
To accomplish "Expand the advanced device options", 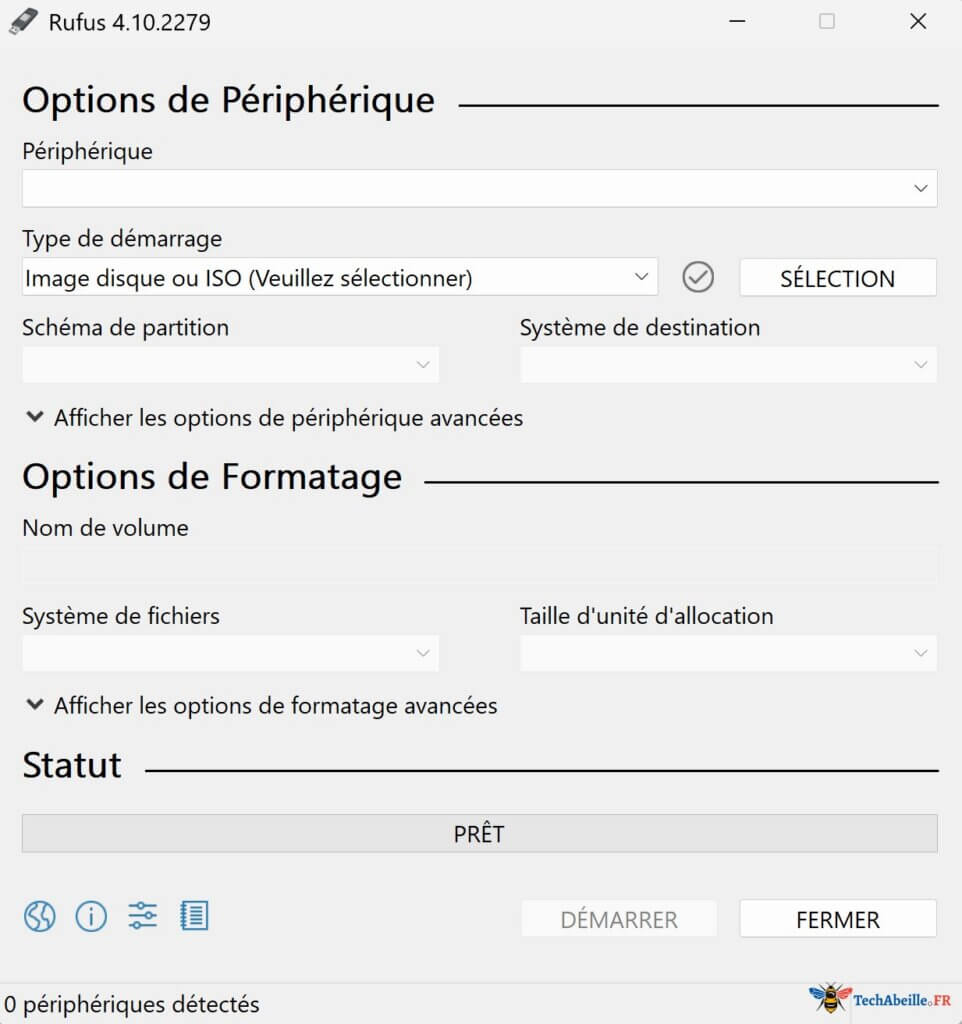I will pyautogui.click(x=273, y=418).
